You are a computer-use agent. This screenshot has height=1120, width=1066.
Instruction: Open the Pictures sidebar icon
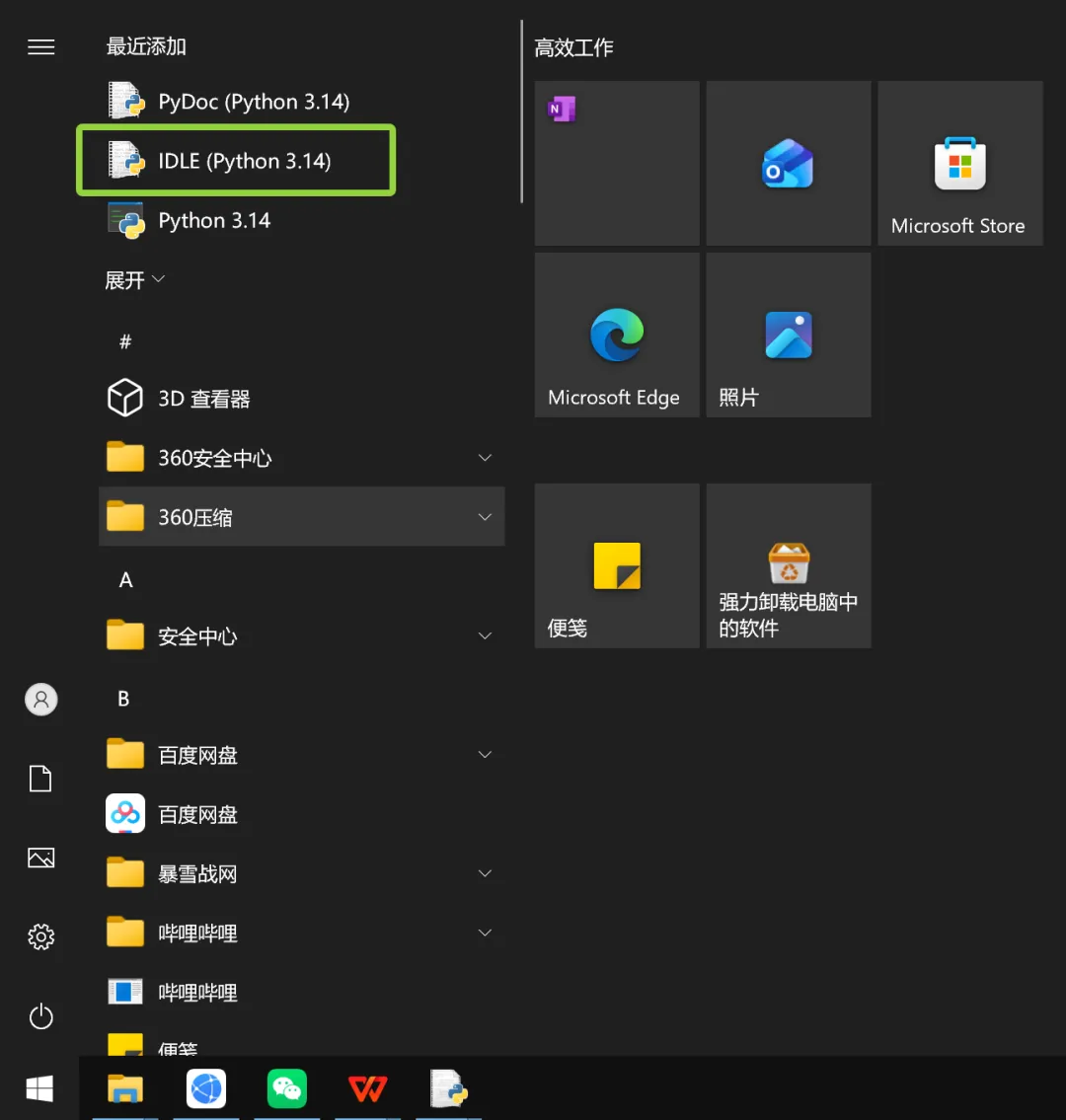tap(40, 858)
